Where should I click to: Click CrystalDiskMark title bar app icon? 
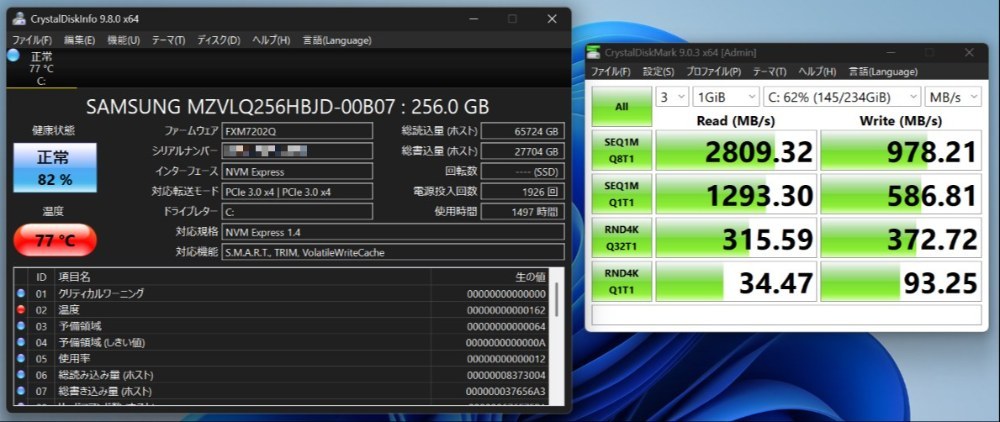594,52
